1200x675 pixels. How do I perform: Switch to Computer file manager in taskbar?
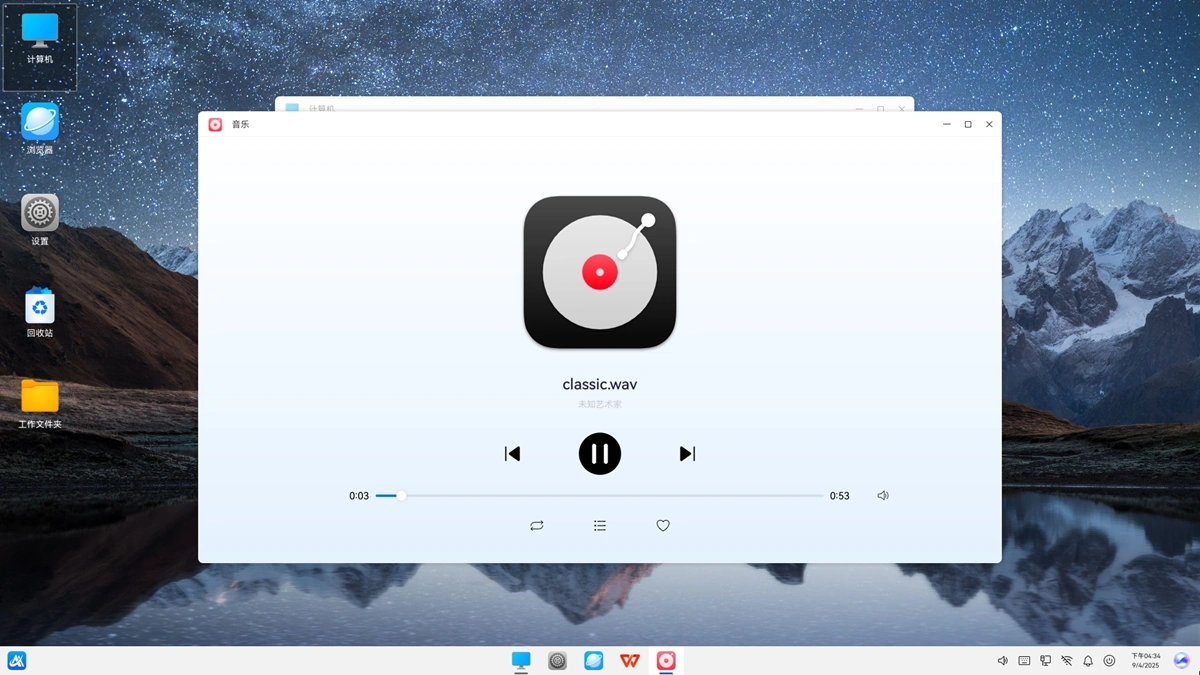(521, 661)
